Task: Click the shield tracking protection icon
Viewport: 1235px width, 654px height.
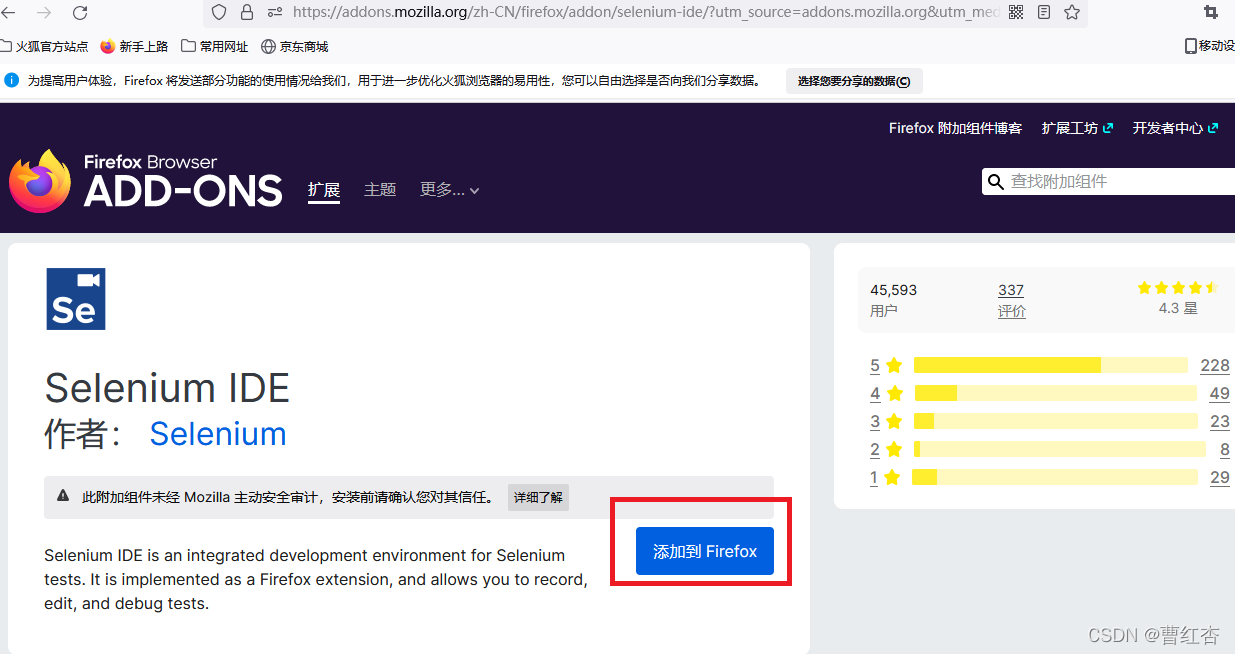Action: tap(219, 13)
